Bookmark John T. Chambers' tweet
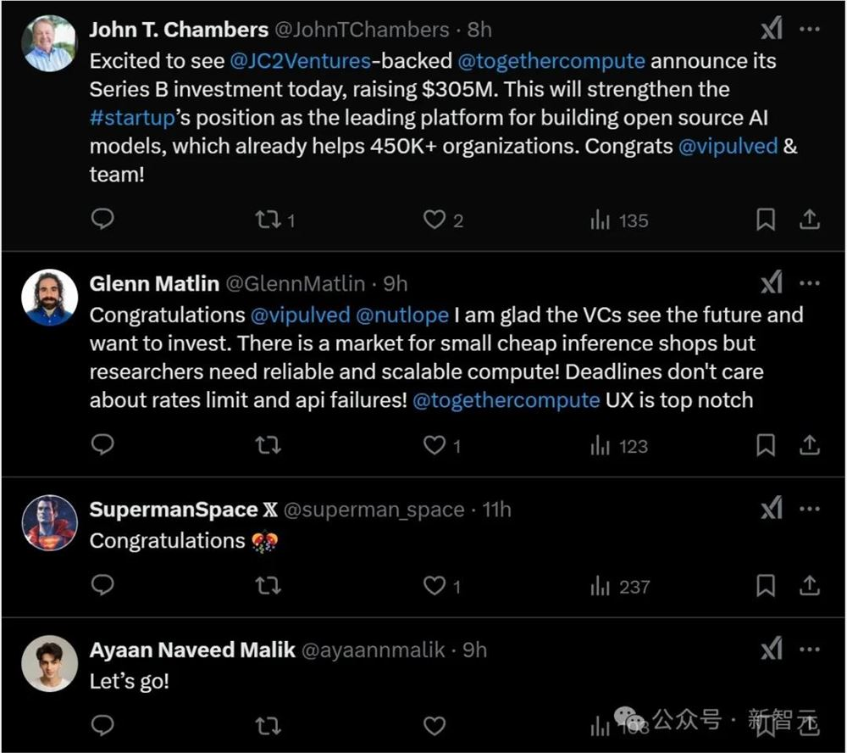 [765, 219]
